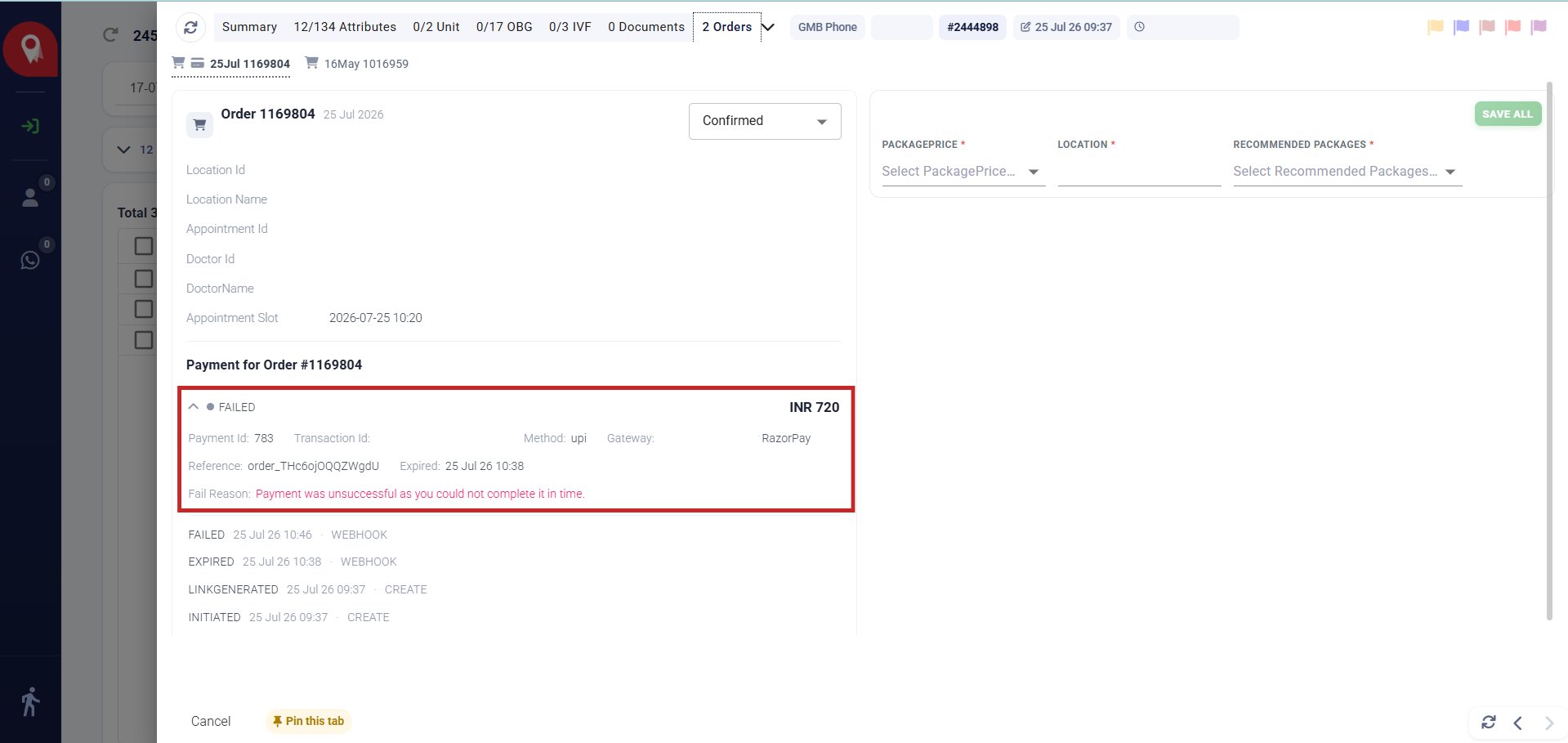Click the fail reason message text
1568x743 pixels.
pos(420,494)
